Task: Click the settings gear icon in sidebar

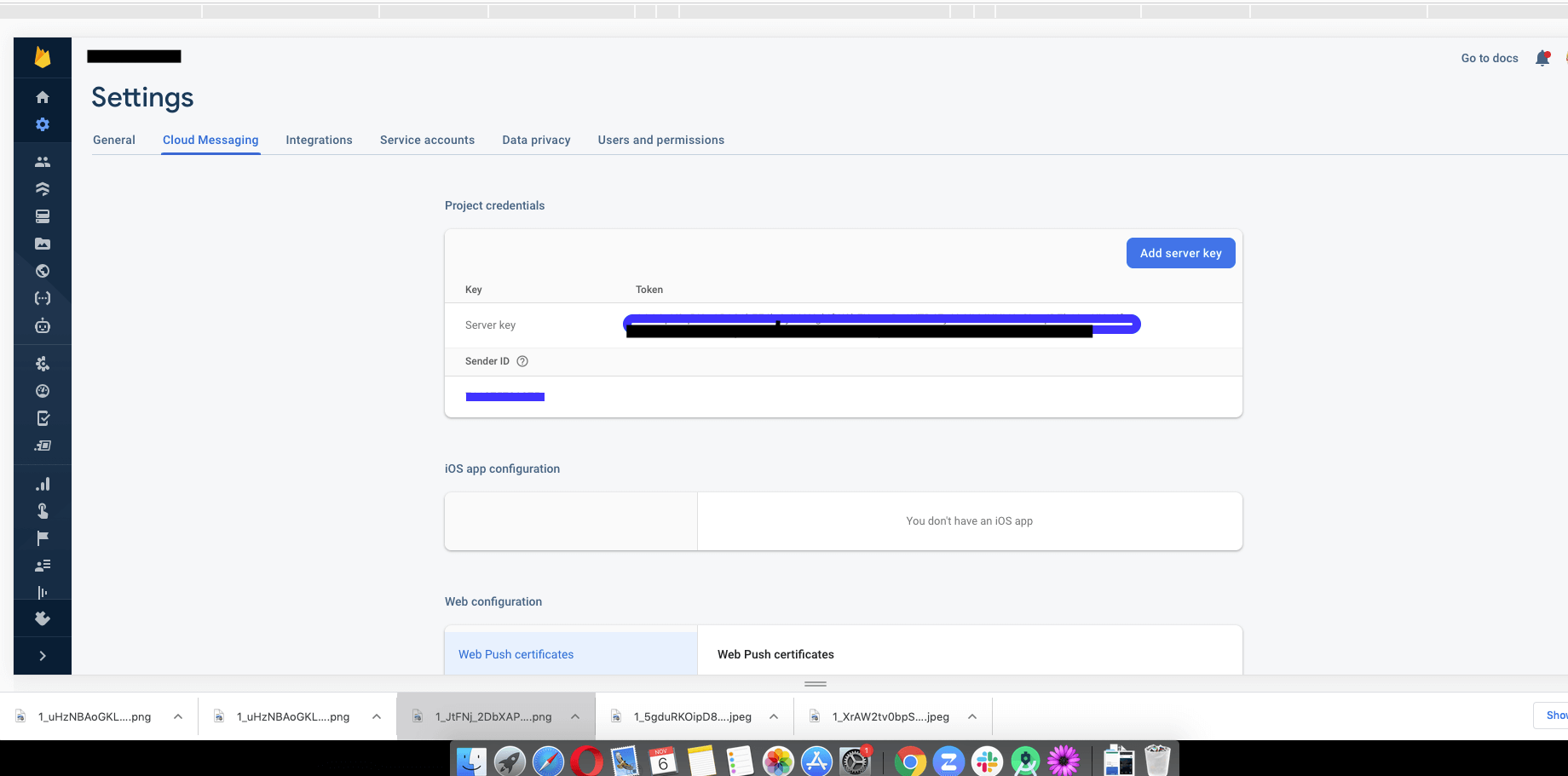Action: pos(43,124)
